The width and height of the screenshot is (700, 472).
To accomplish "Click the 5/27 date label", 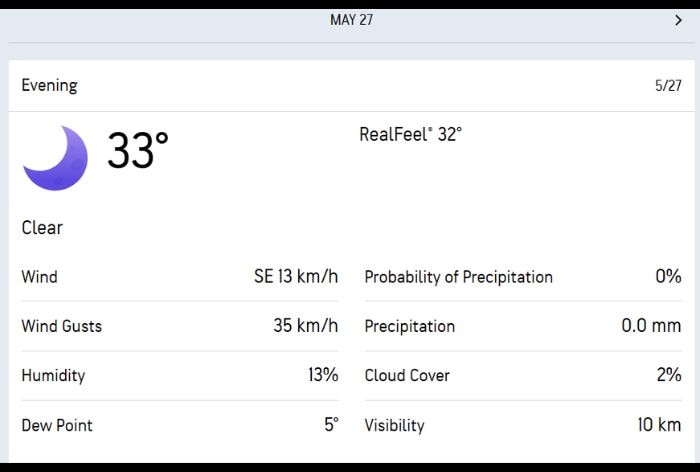I will pyautogui.click(x=668, y=85).
